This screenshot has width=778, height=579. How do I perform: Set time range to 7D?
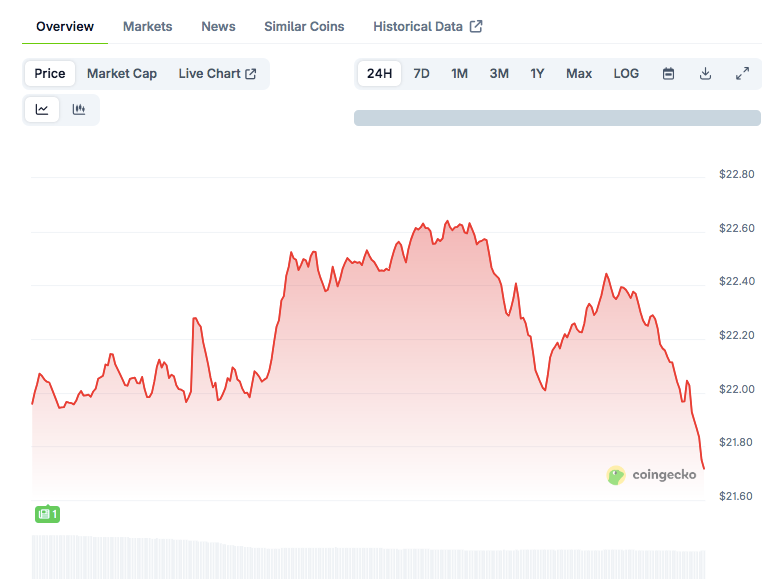[422, 74]
